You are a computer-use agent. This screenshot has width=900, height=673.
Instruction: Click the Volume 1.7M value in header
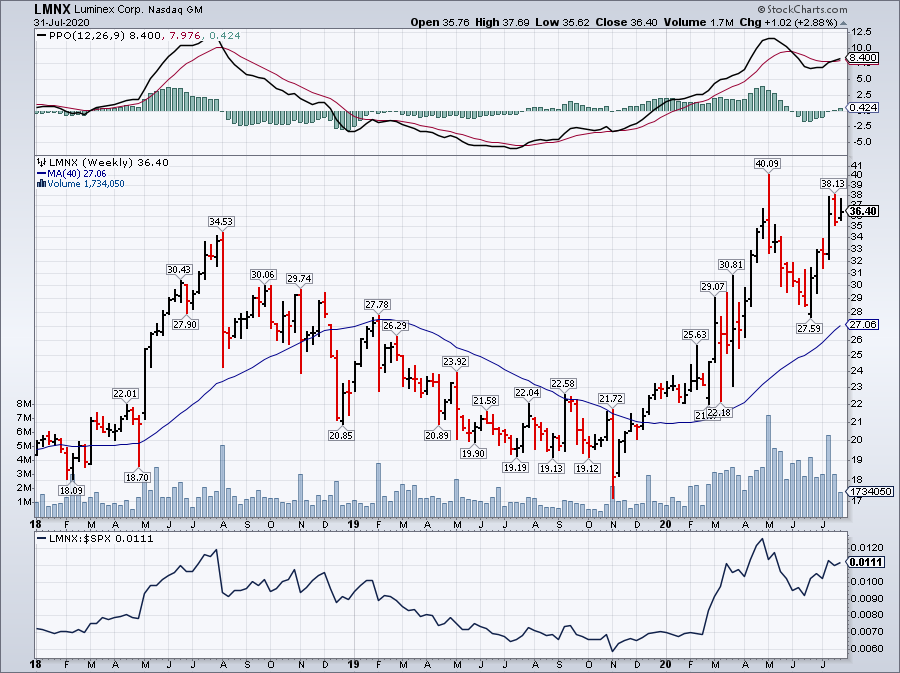coord(699,22)
